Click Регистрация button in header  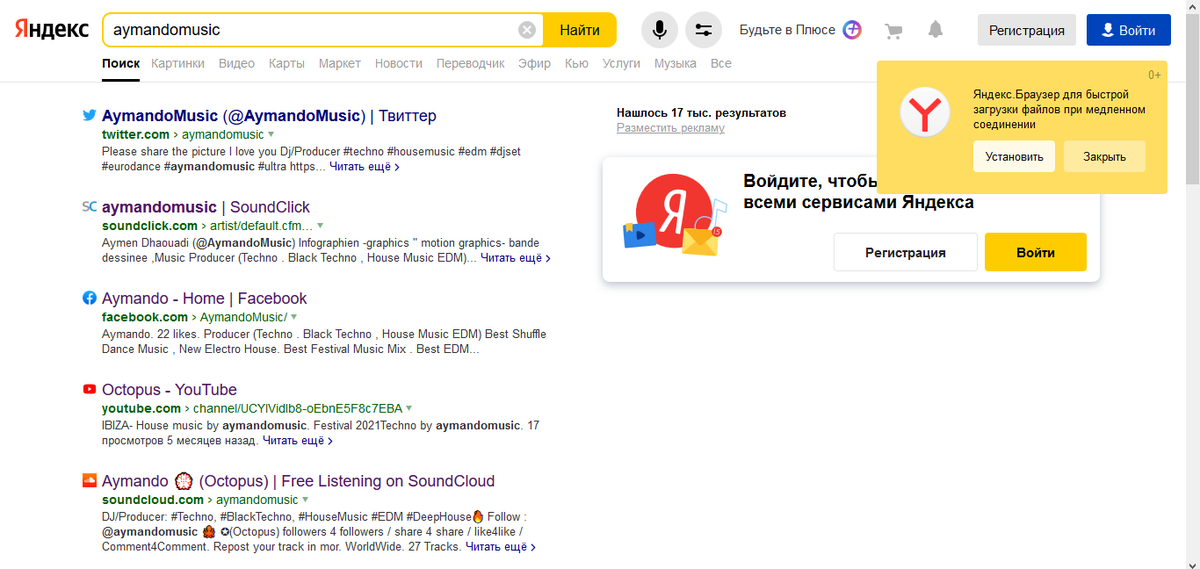[x=1027, y=30]
